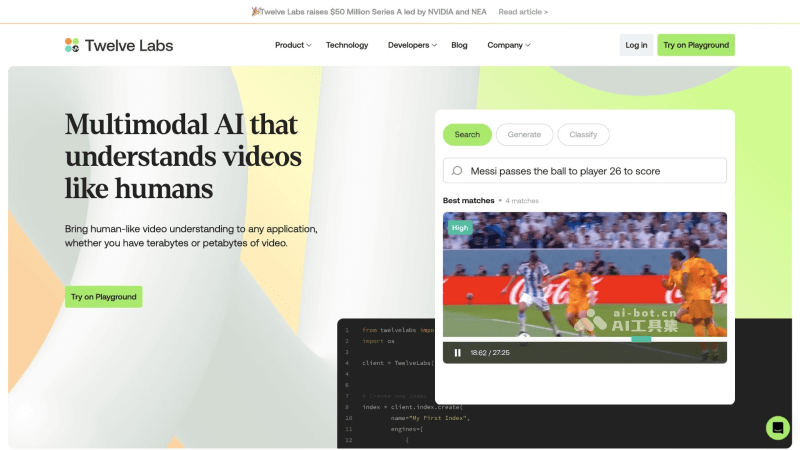
Task: Open the Read article link
Action: click(x=523, y=12)
